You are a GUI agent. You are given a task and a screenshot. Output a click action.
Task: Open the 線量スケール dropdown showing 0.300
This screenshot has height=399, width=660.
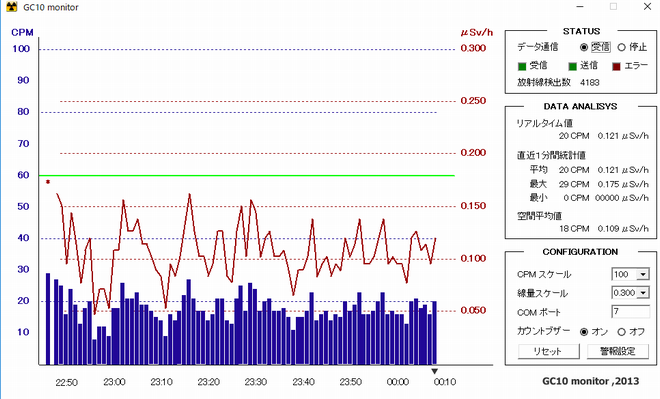(630, 293)
